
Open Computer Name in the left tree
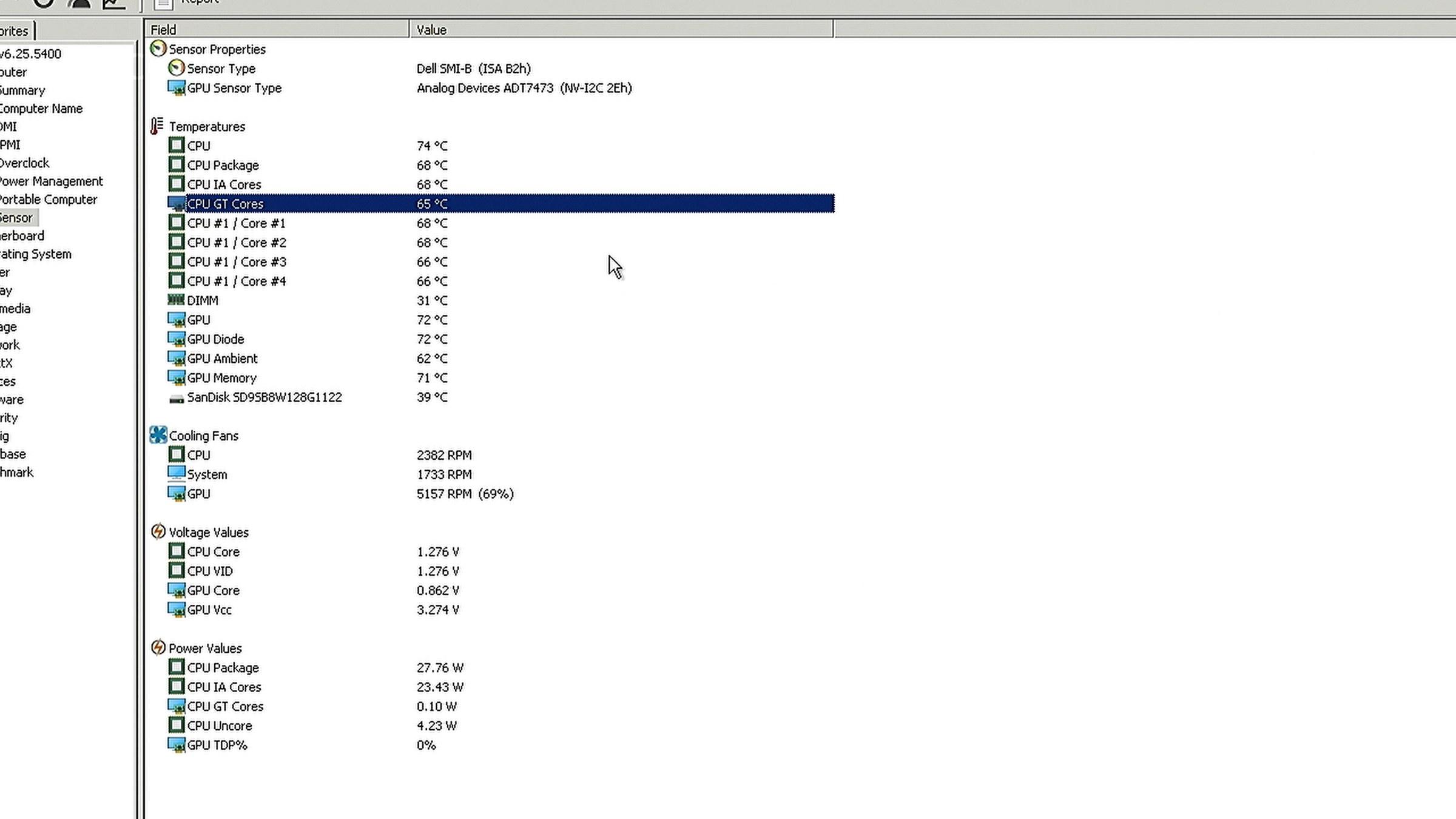point(41,109)
